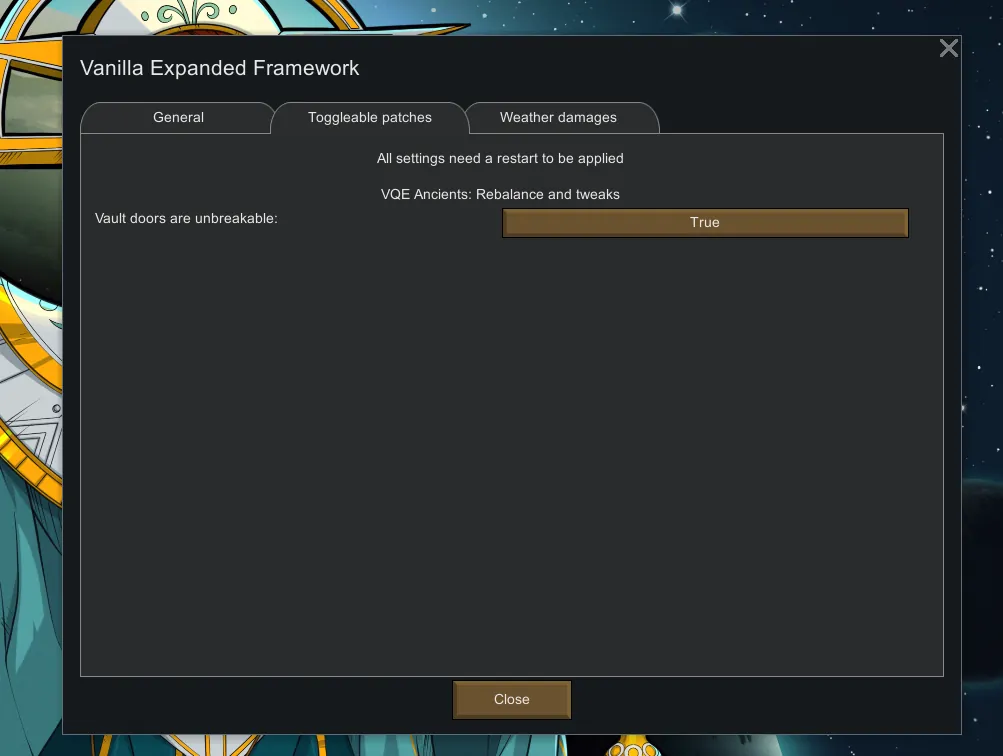
Task: Click the 'Vault doors are unbreakable' label
Action: click(186, 218)
